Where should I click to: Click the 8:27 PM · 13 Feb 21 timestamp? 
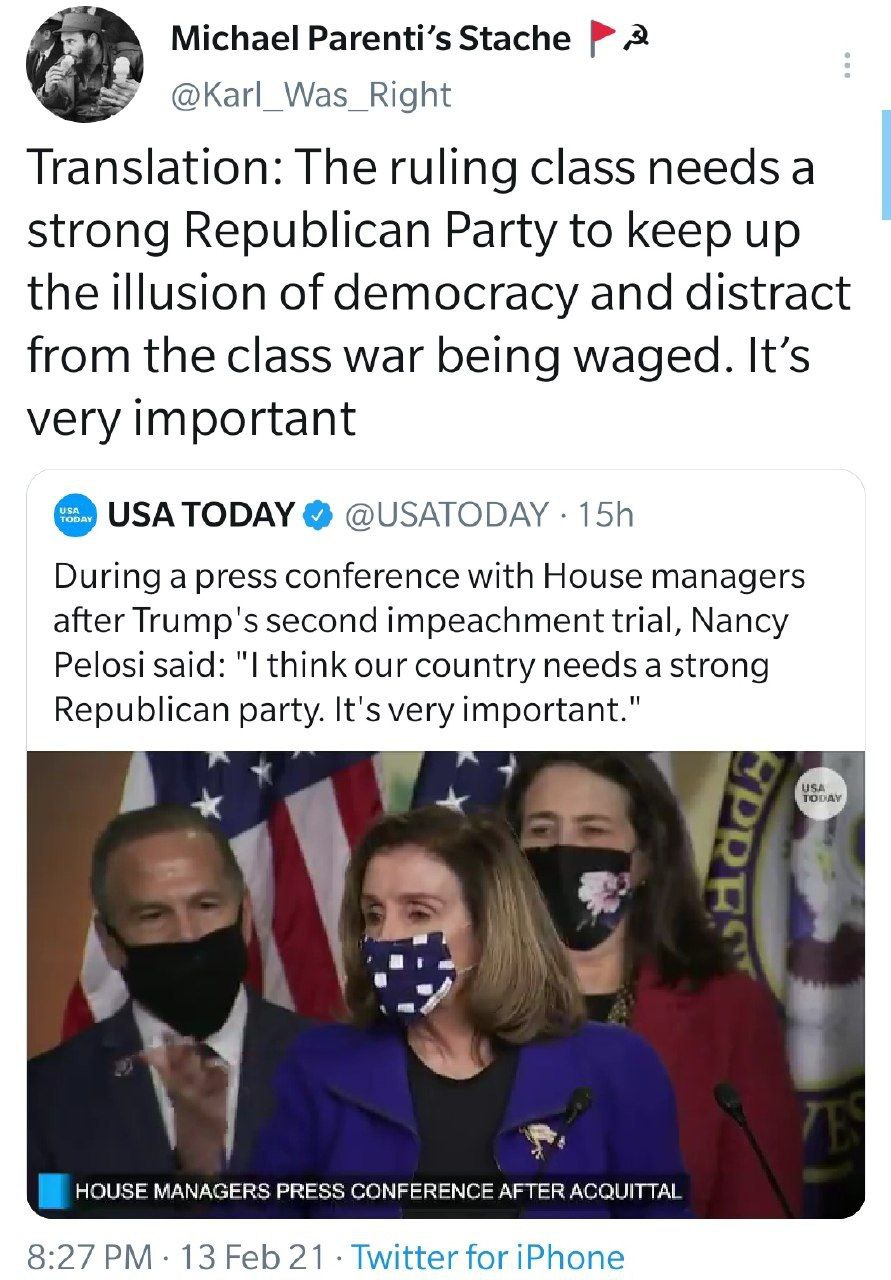(x=176, y=1257)
